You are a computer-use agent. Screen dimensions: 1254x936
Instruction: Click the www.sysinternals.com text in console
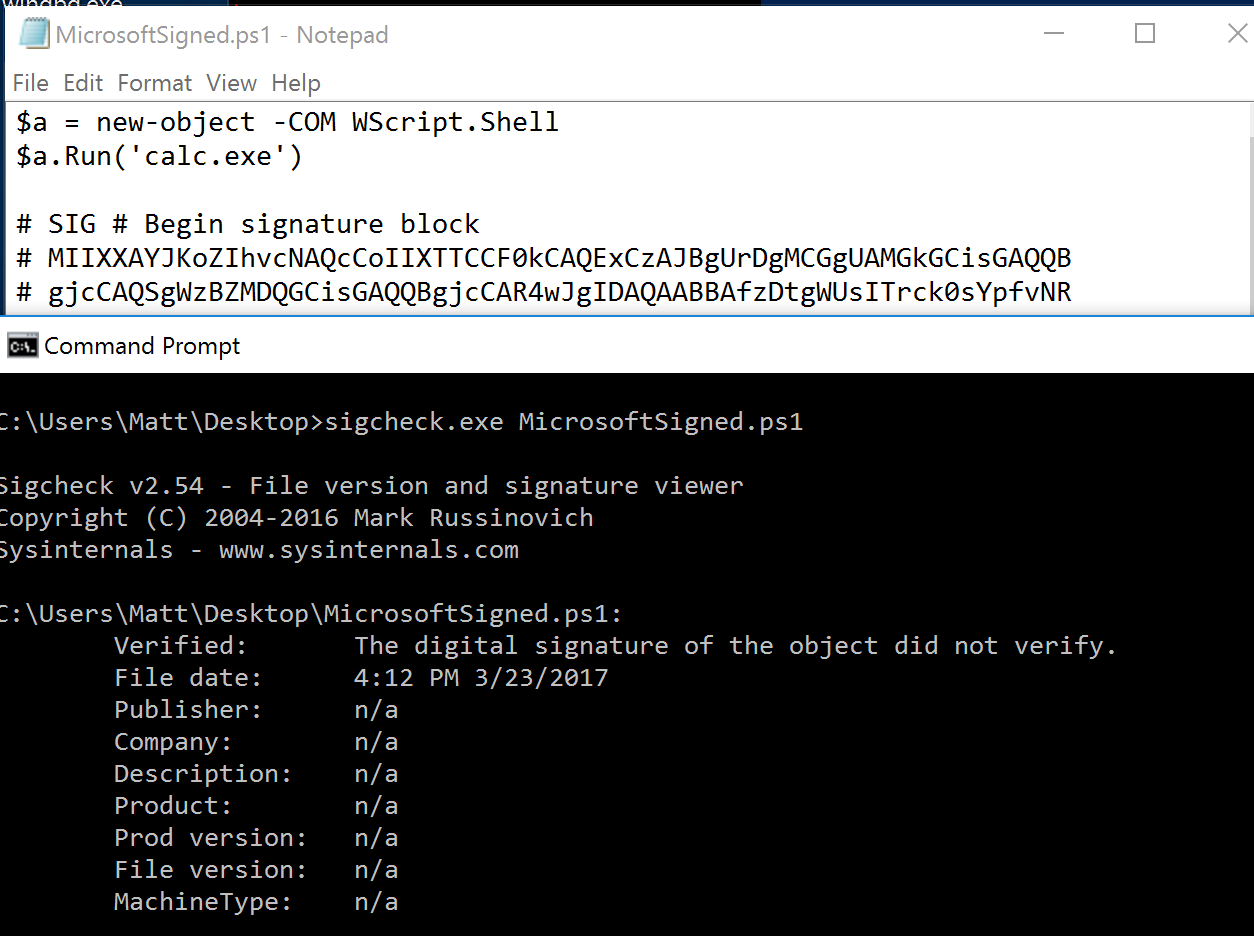[368, 550]
